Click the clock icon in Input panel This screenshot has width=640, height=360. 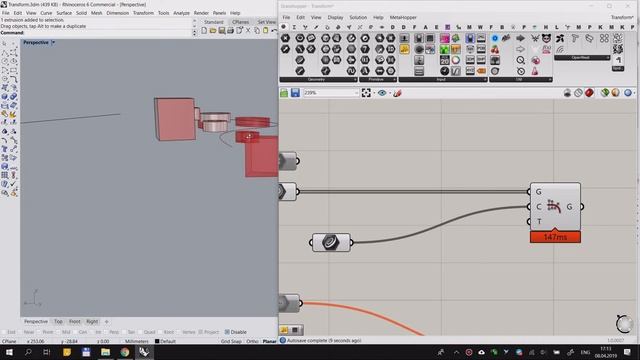click(444, 71)
